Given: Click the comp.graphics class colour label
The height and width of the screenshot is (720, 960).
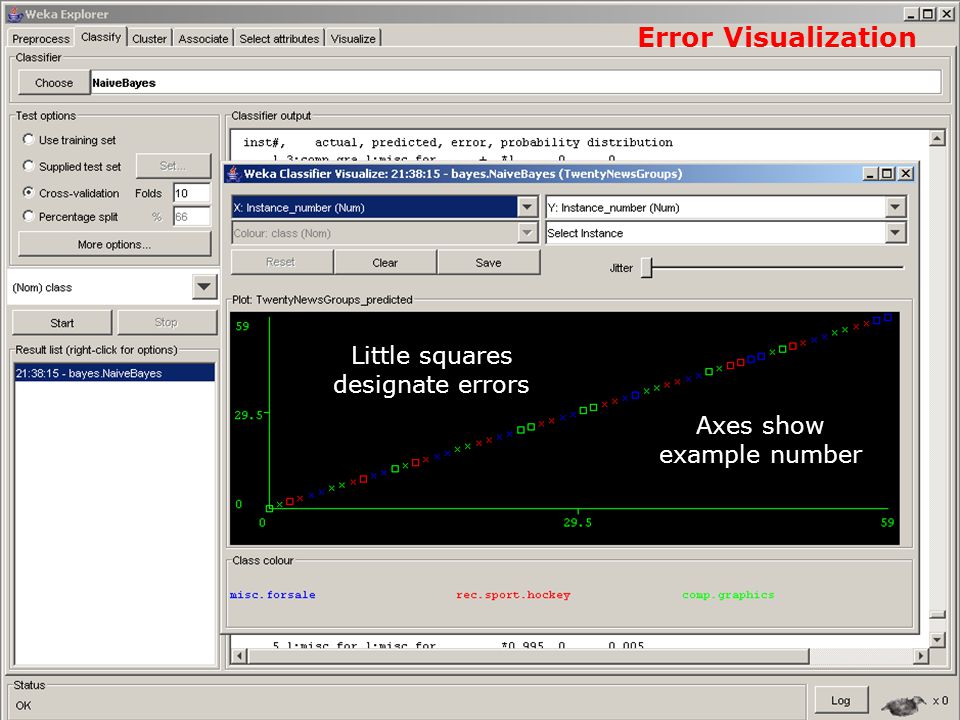Looking at the screenshot, I should 728,594.
